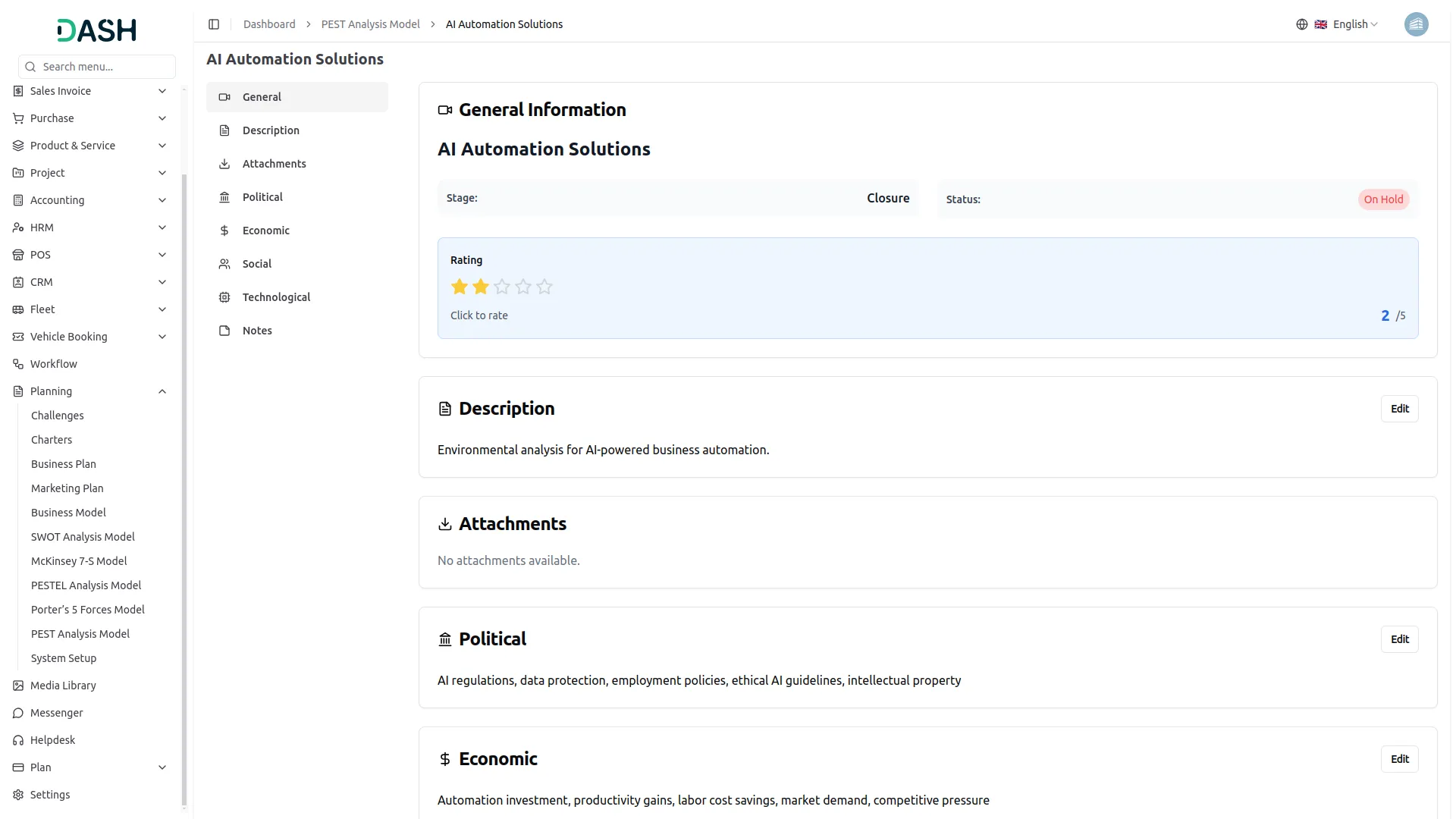Collapse the Planning menu section
This screenshot has height=819, width=1456.
point(162,391)
